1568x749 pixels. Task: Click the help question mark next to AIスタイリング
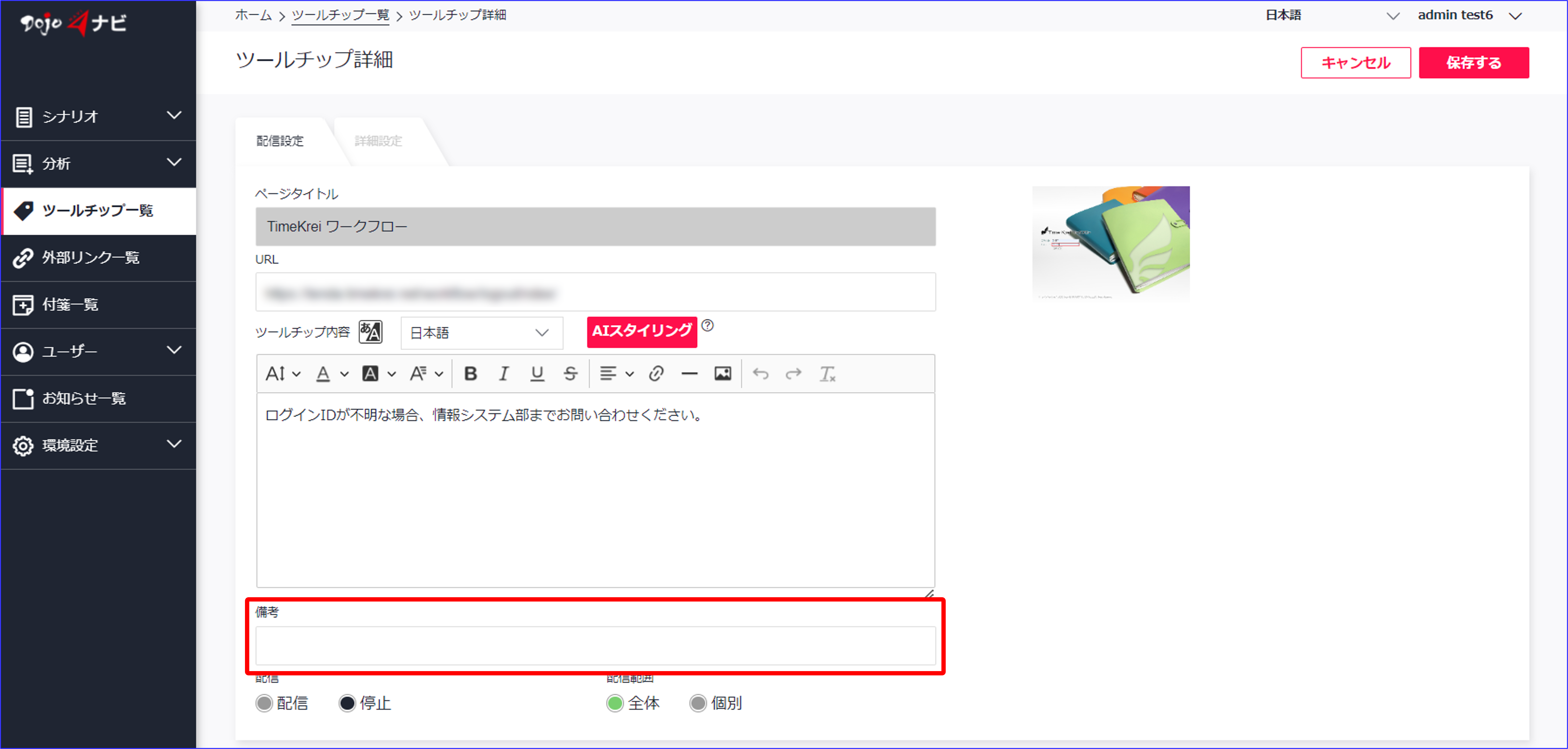click(x=707, y=326)
